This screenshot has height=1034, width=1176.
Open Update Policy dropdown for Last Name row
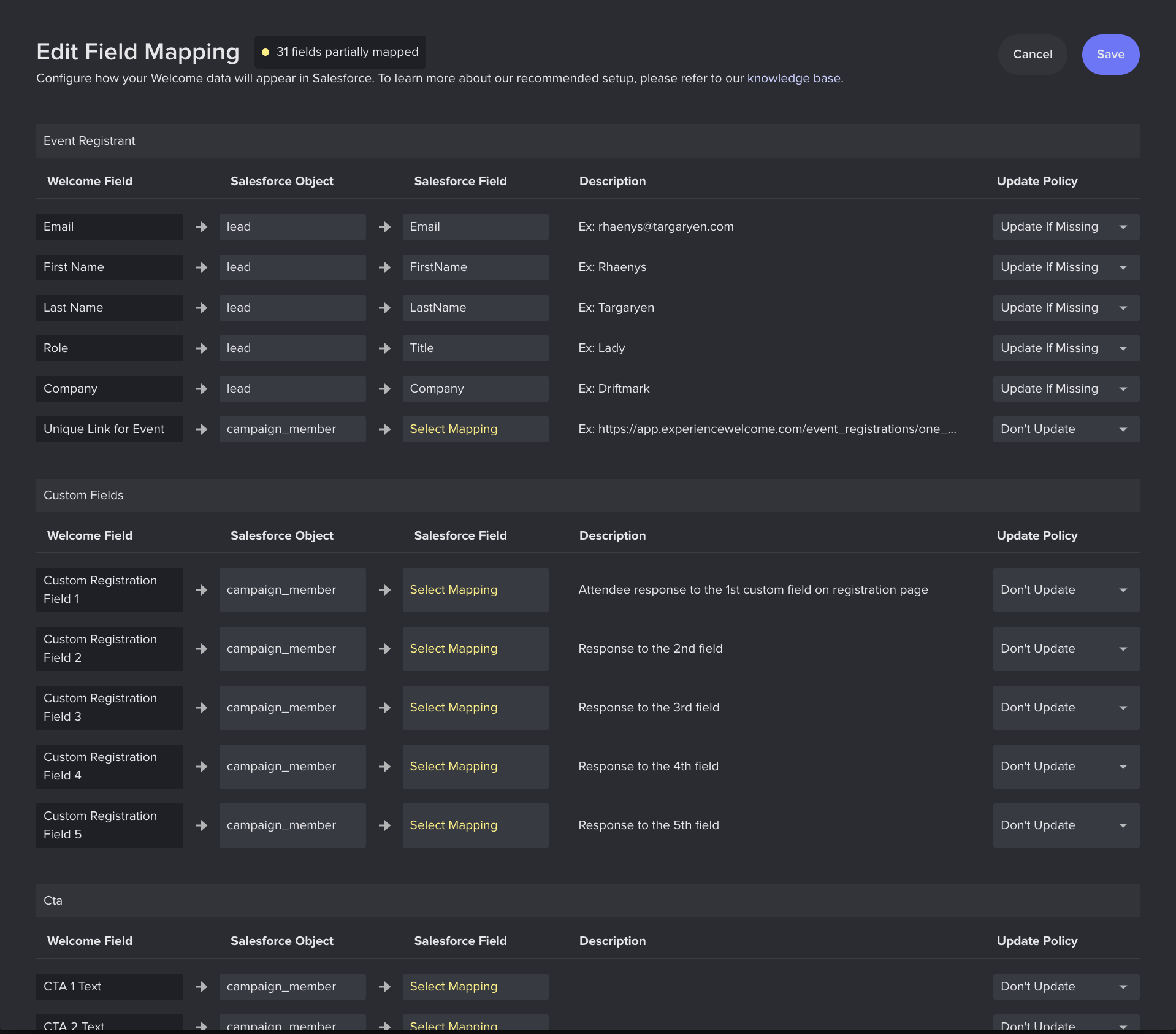[x=1066, y=308]
